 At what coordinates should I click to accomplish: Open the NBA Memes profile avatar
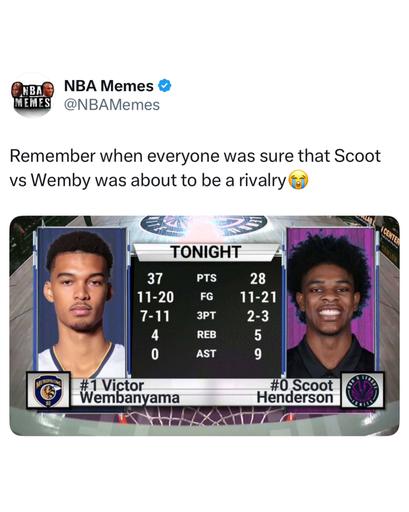tap(32, 95)
